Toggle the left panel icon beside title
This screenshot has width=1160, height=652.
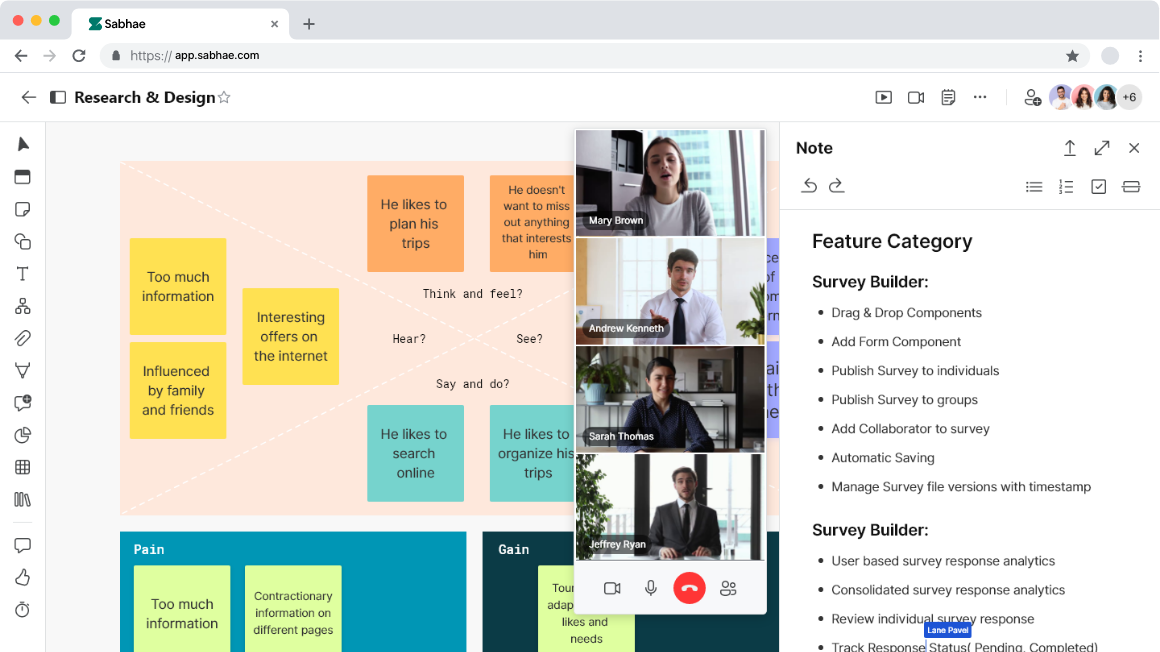click(x=58, y=97)
